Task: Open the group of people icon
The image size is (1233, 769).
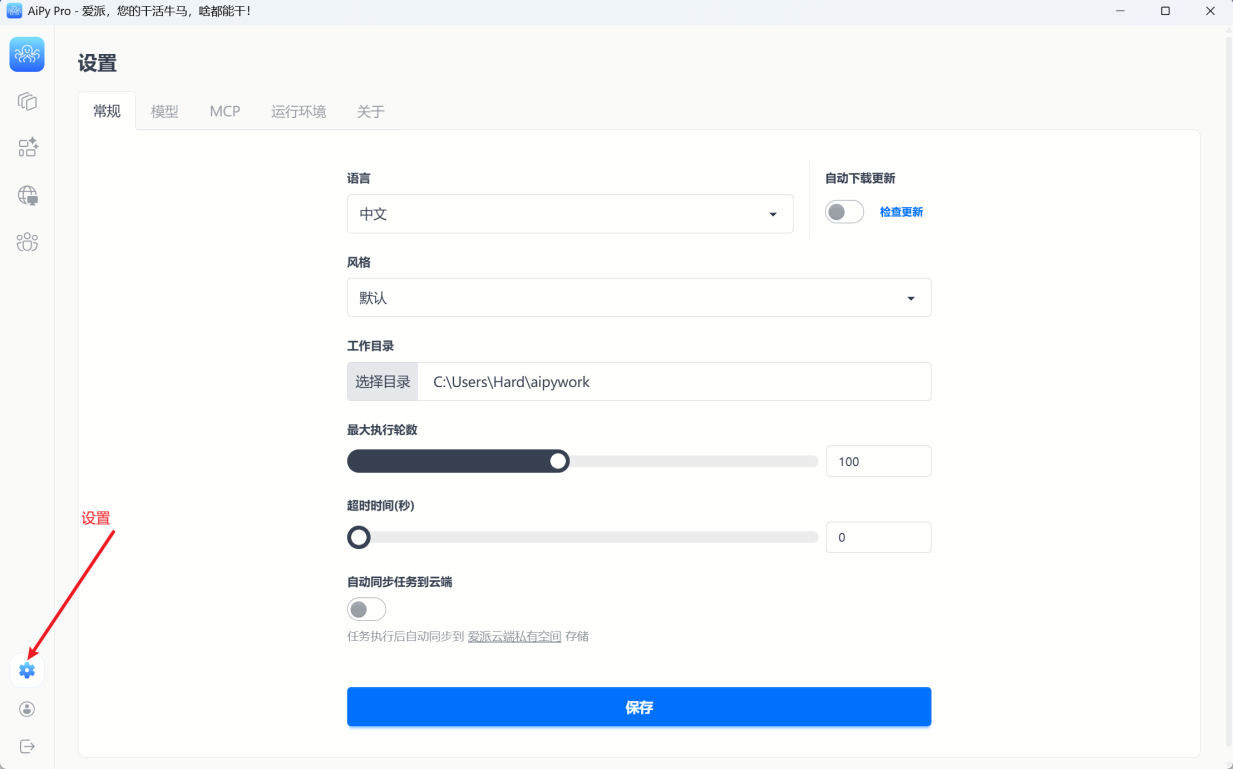Action: [x=27, y=242]
